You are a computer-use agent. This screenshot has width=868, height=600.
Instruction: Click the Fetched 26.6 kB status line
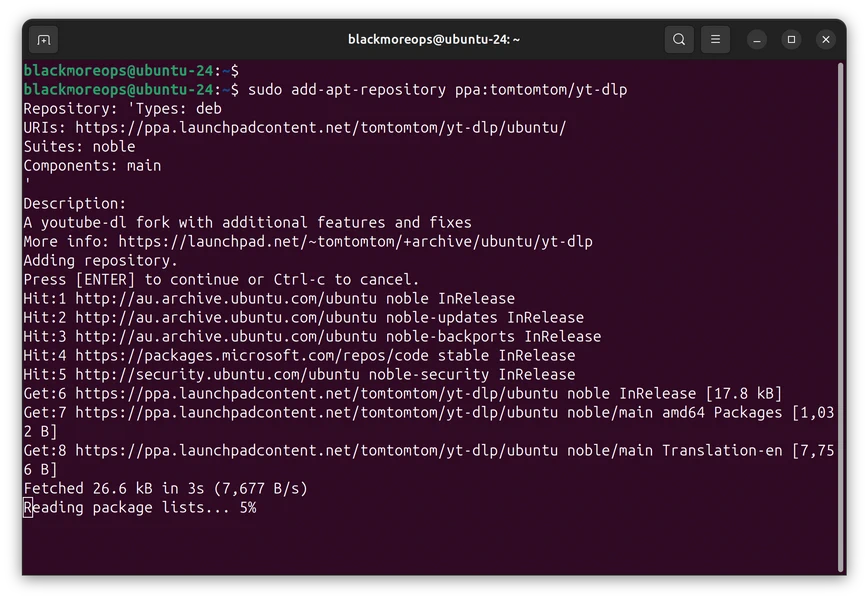pos(165,489)
